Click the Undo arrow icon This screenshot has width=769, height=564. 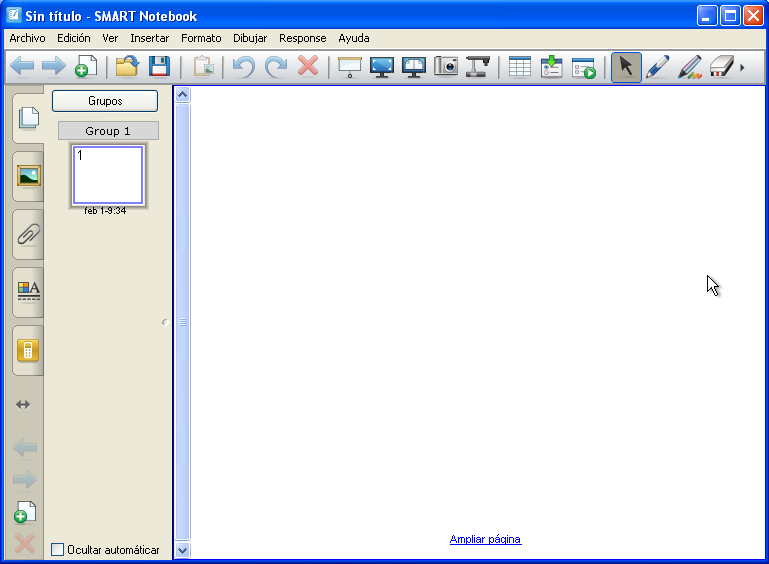click(x=243, y=67)
